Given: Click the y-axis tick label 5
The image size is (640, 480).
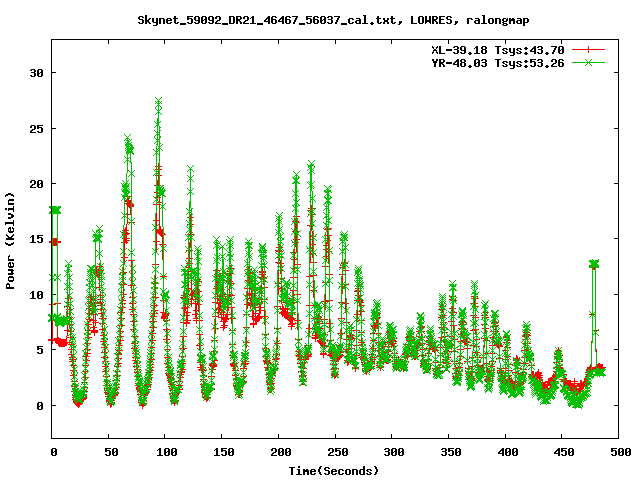Looking at the screenshot, I should [x=40, y=350].
